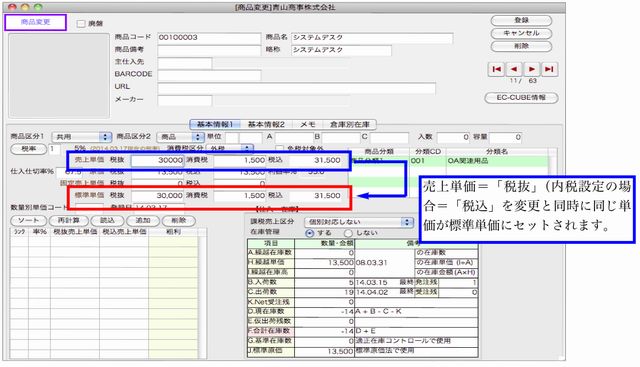The height and width of the screenshot is (367, 640).
Task: Open the EC-CUBE情報 button
Action: click(x=521, y=98)
